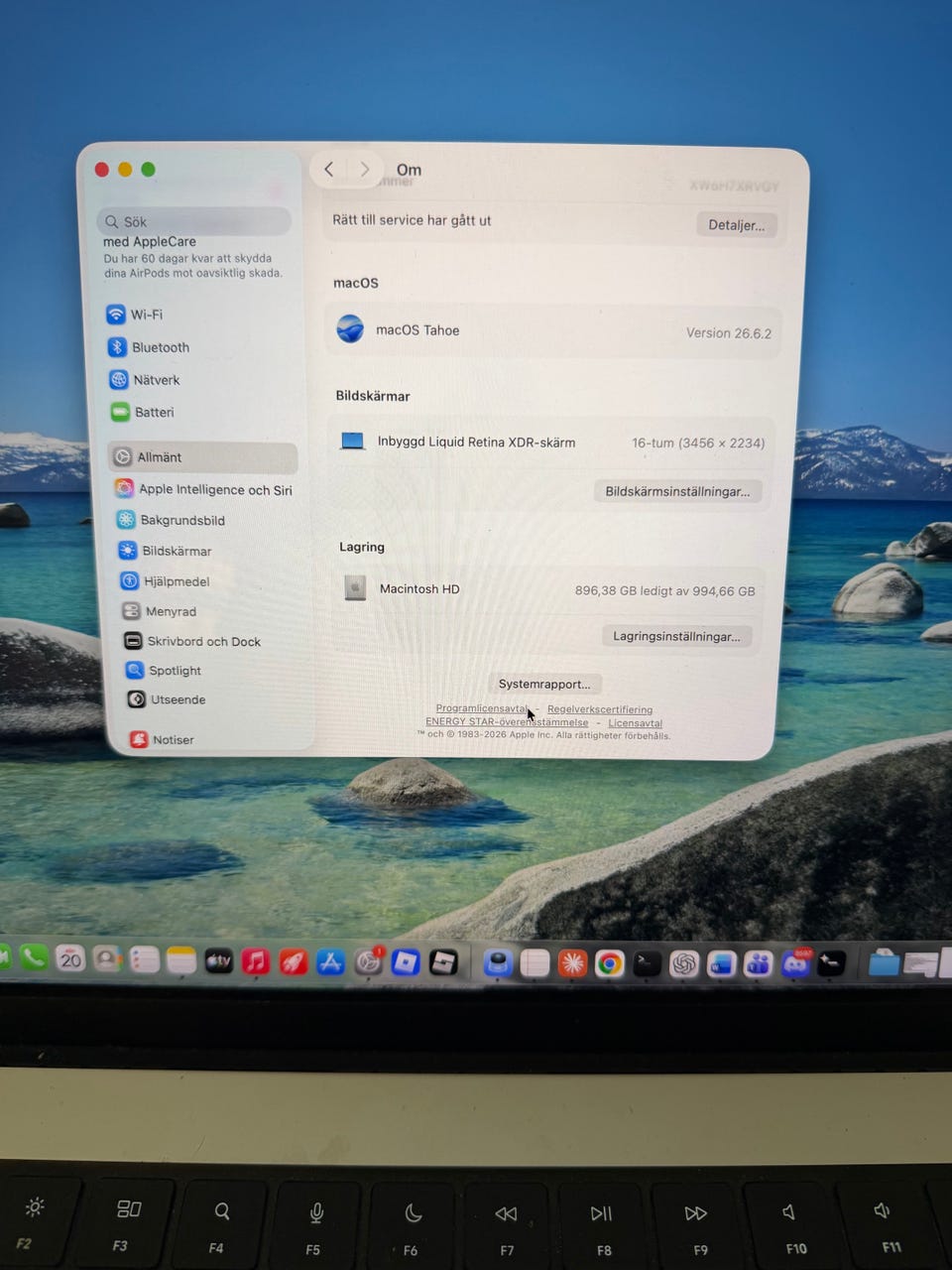Click the laptop icon beside Liquid Retina XDR-skärm

[352, 442]
